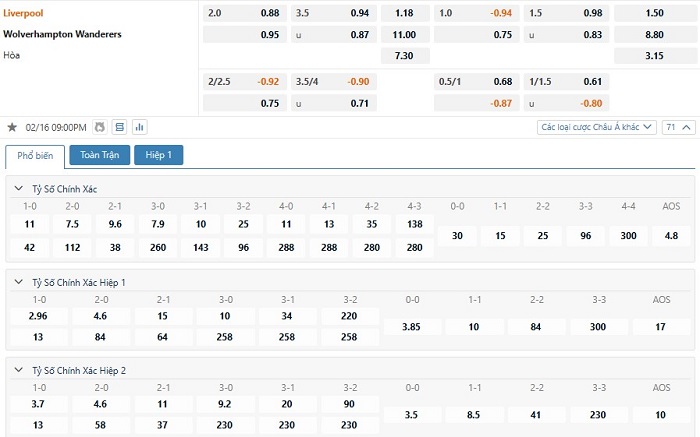The width and height of the screenshot is (700, 437).
Task: Pick full-time 4-4 draw odds 300
Action: 628,236
